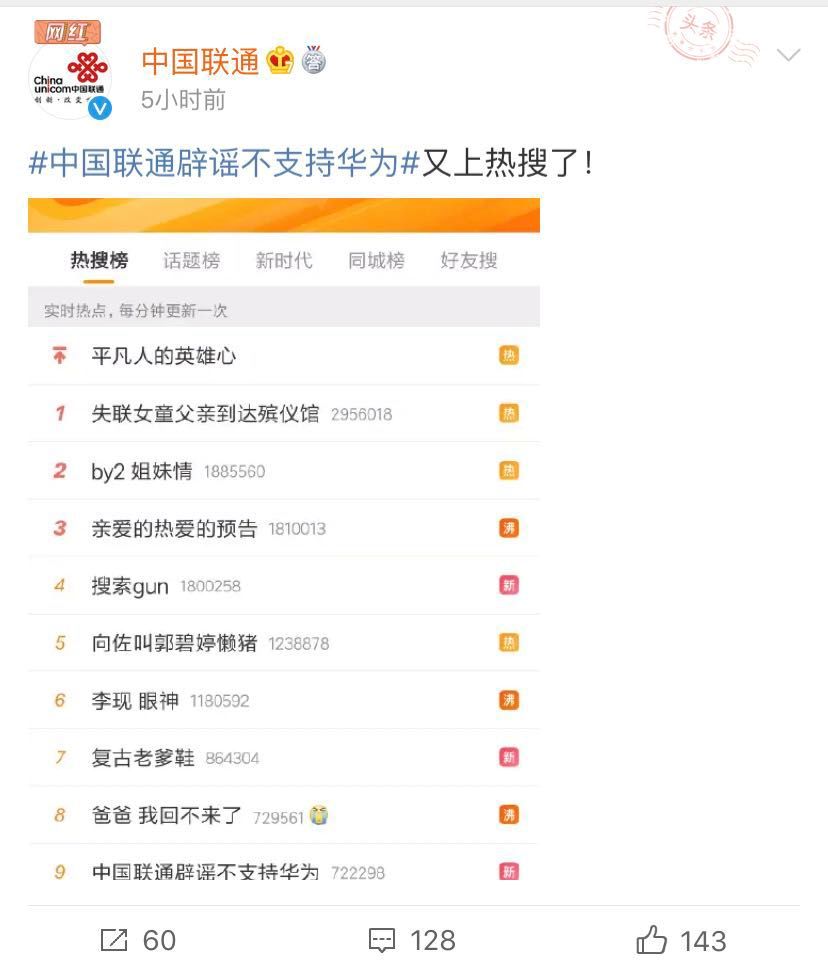Click the silver medal badge beside the username
Screen dimensions: 828x977
click(313, 60)
